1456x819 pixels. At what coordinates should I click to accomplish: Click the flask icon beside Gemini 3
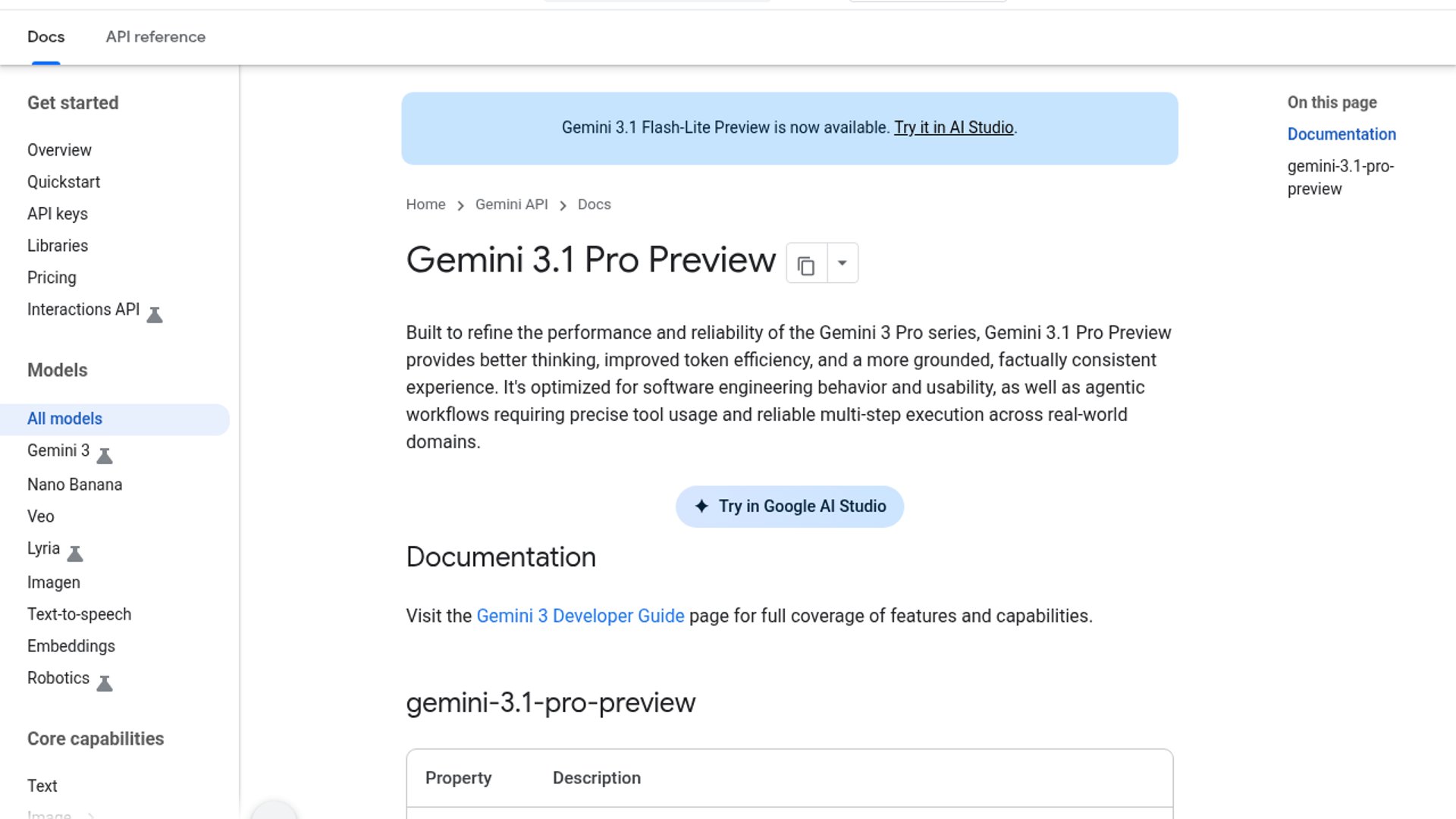pos(105,456)
